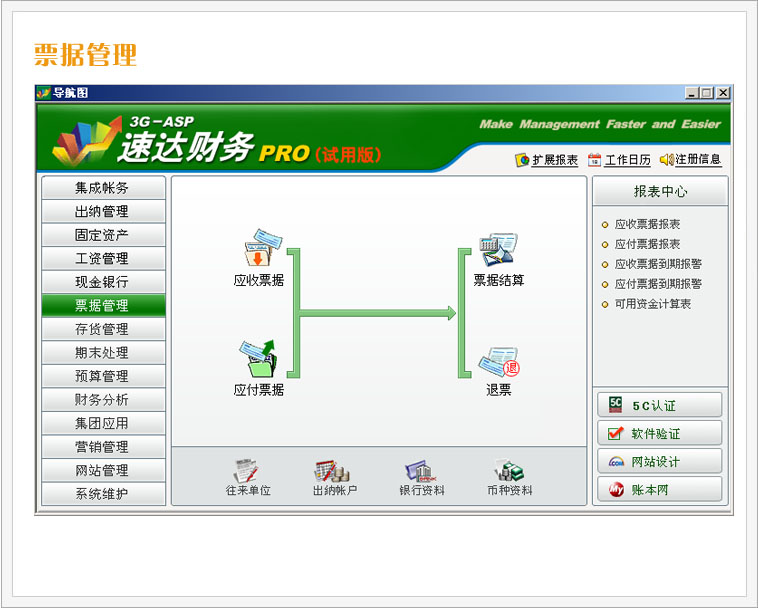Click the 网站设计 button label
The width and height of the screenshot is (758, 608).
[656, 462]
